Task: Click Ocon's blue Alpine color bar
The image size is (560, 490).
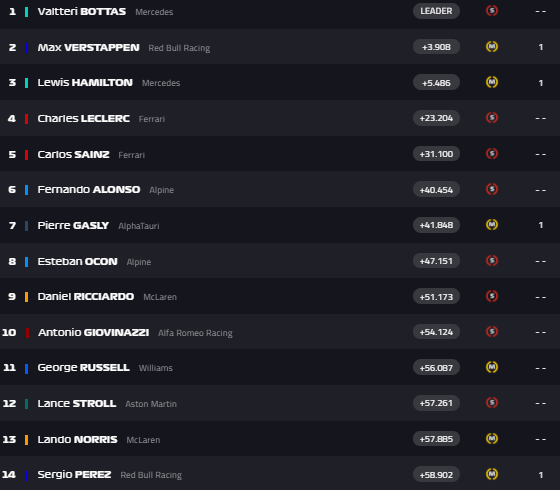Action: click(x=26, y=261)
